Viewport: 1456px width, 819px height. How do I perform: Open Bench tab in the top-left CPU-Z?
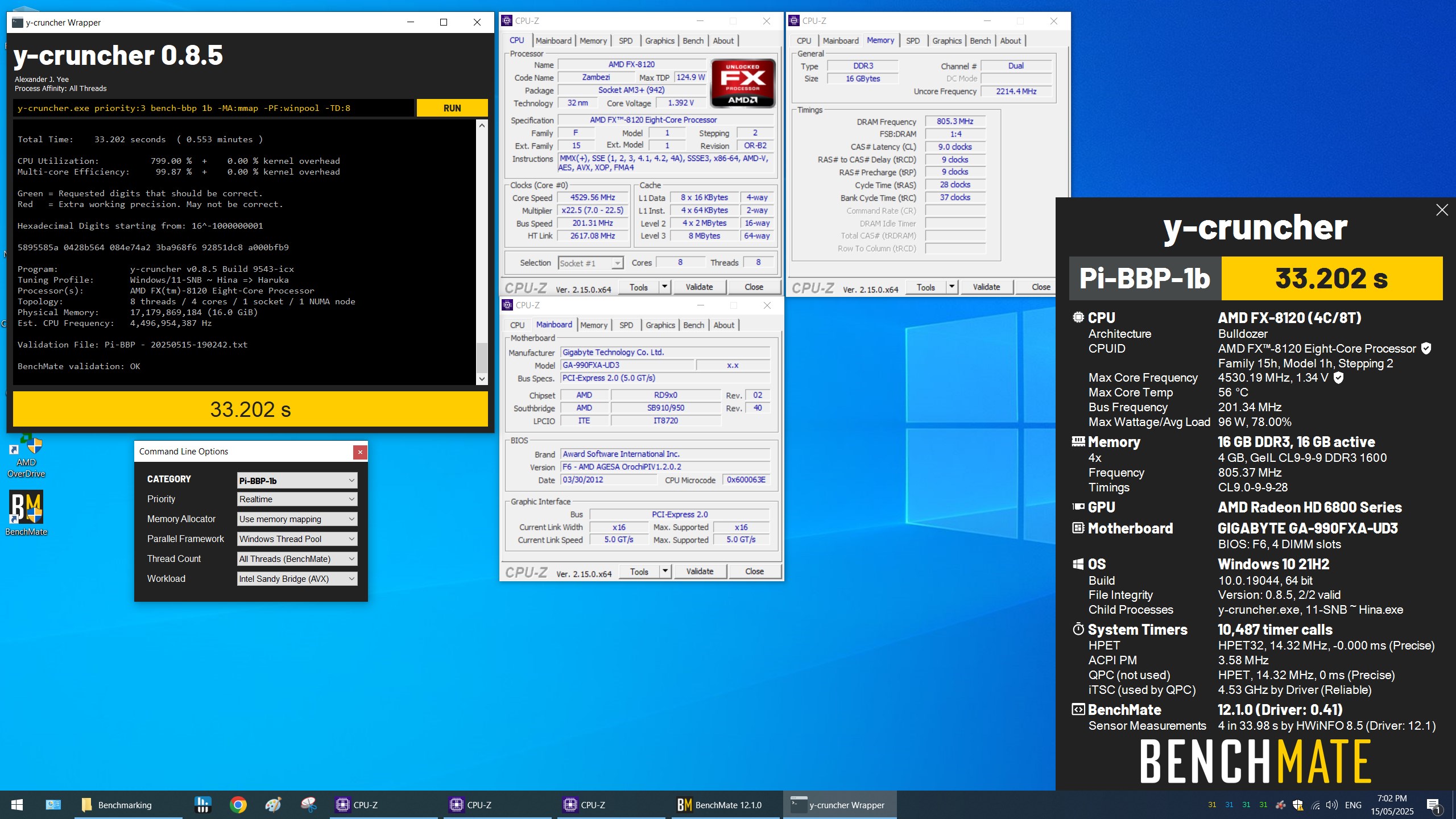693,40
